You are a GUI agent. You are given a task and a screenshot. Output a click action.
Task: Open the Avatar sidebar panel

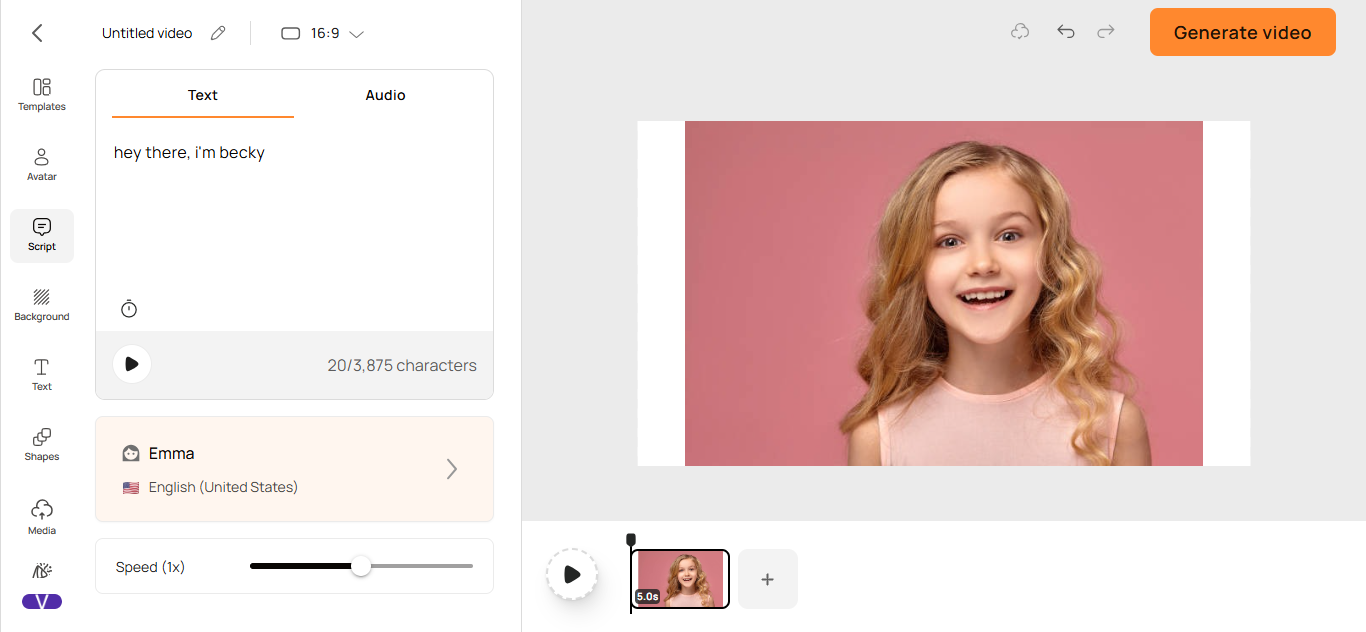tap(42, 165)
